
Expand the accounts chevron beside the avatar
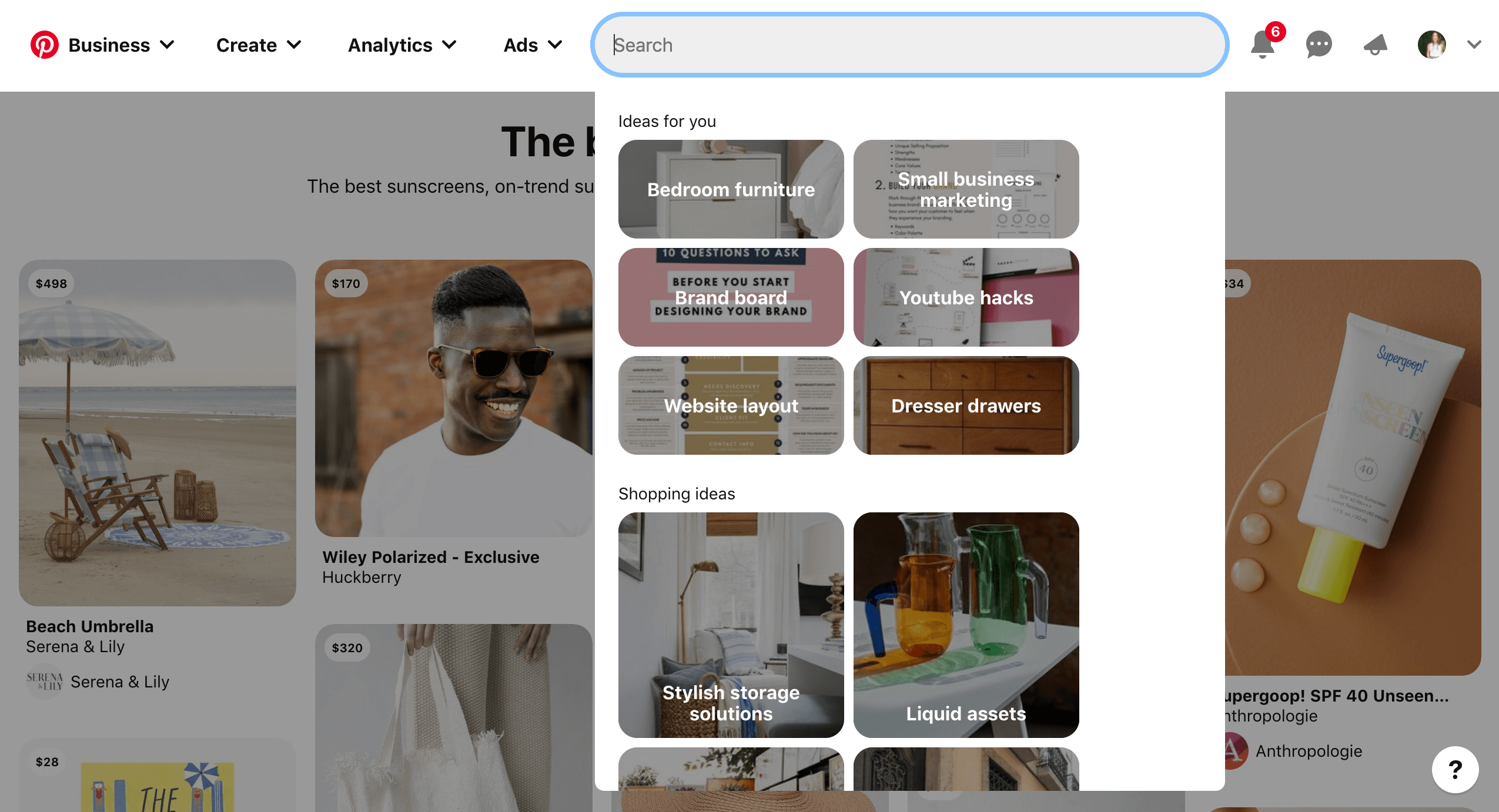[1474, 45]
